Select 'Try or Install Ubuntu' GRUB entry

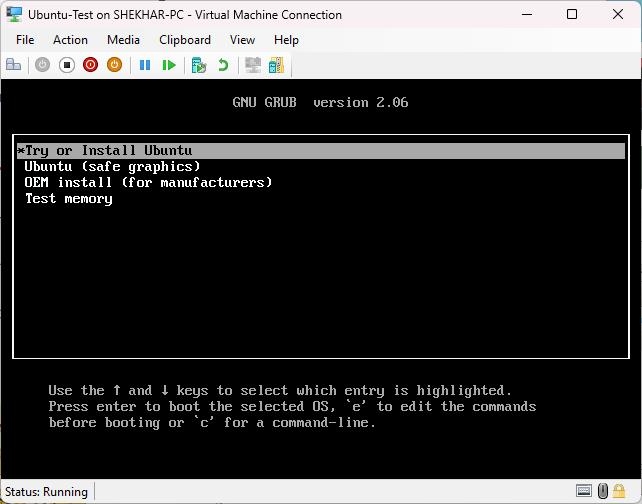point(321,151)
